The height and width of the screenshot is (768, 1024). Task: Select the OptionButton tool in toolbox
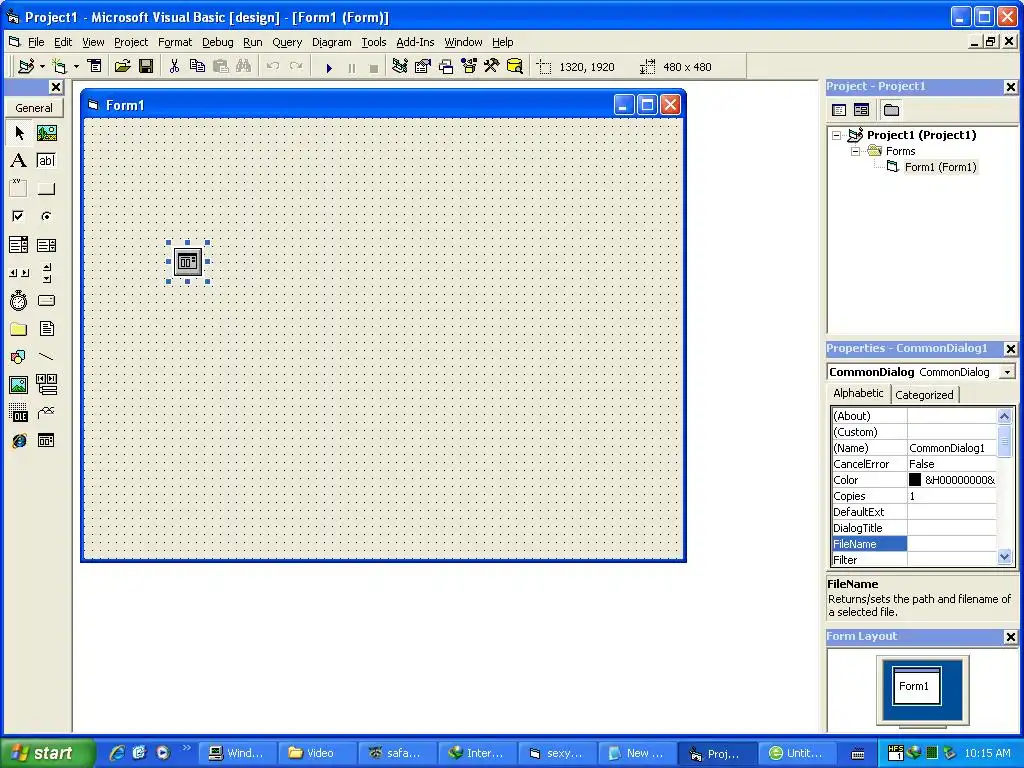point(46,216)
